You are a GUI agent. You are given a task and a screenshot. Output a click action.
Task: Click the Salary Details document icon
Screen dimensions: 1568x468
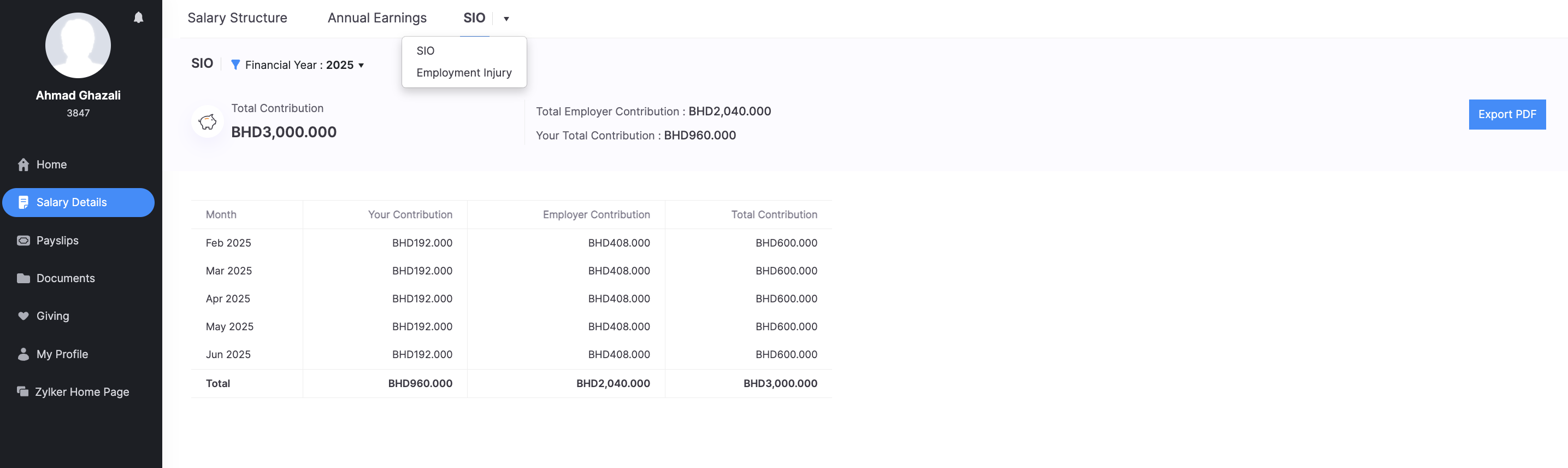point(23,202)
